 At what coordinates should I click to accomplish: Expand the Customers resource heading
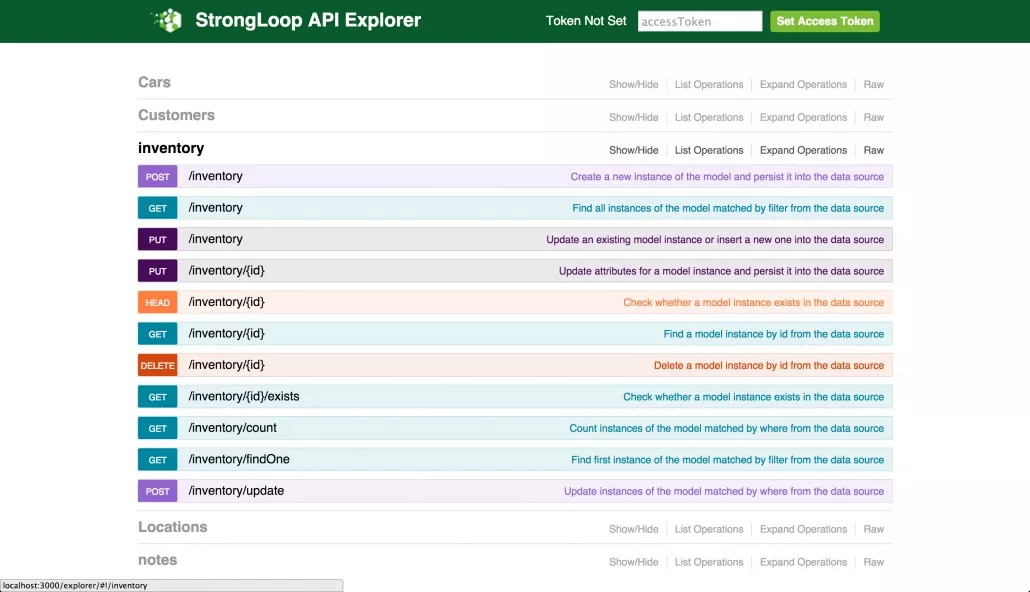tap(176, 115)
